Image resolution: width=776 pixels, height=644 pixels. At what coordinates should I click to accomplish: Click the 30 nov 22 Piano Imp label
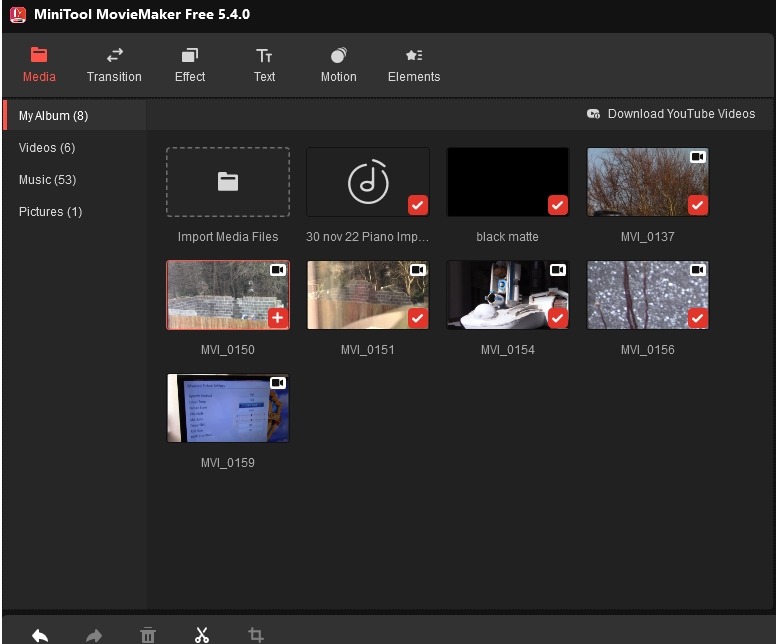pyautogui.click(x=367, y=237)
